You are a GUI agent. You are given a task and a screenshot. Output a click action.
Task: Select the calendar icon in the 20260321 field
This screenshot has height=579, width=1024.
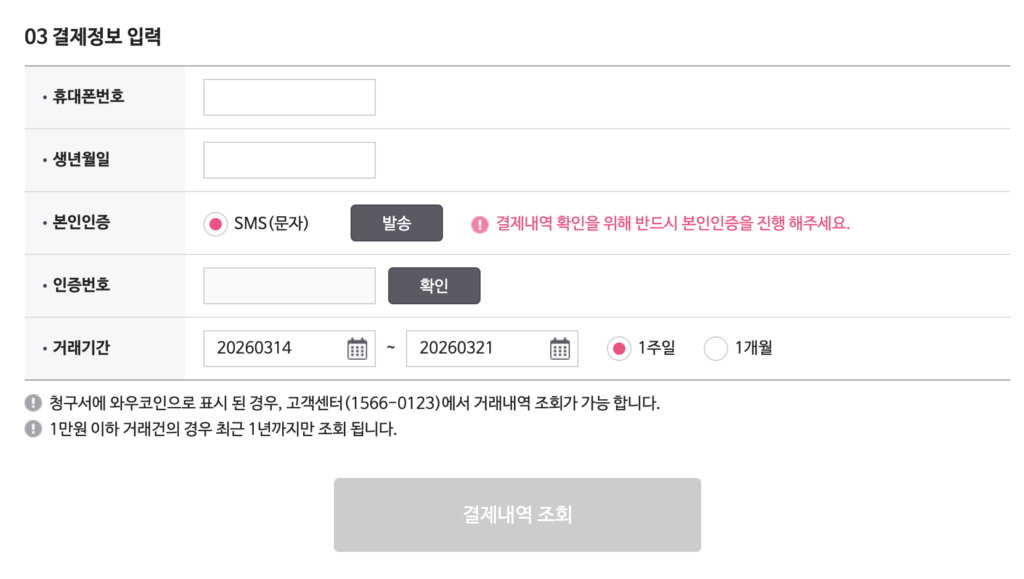561,348
